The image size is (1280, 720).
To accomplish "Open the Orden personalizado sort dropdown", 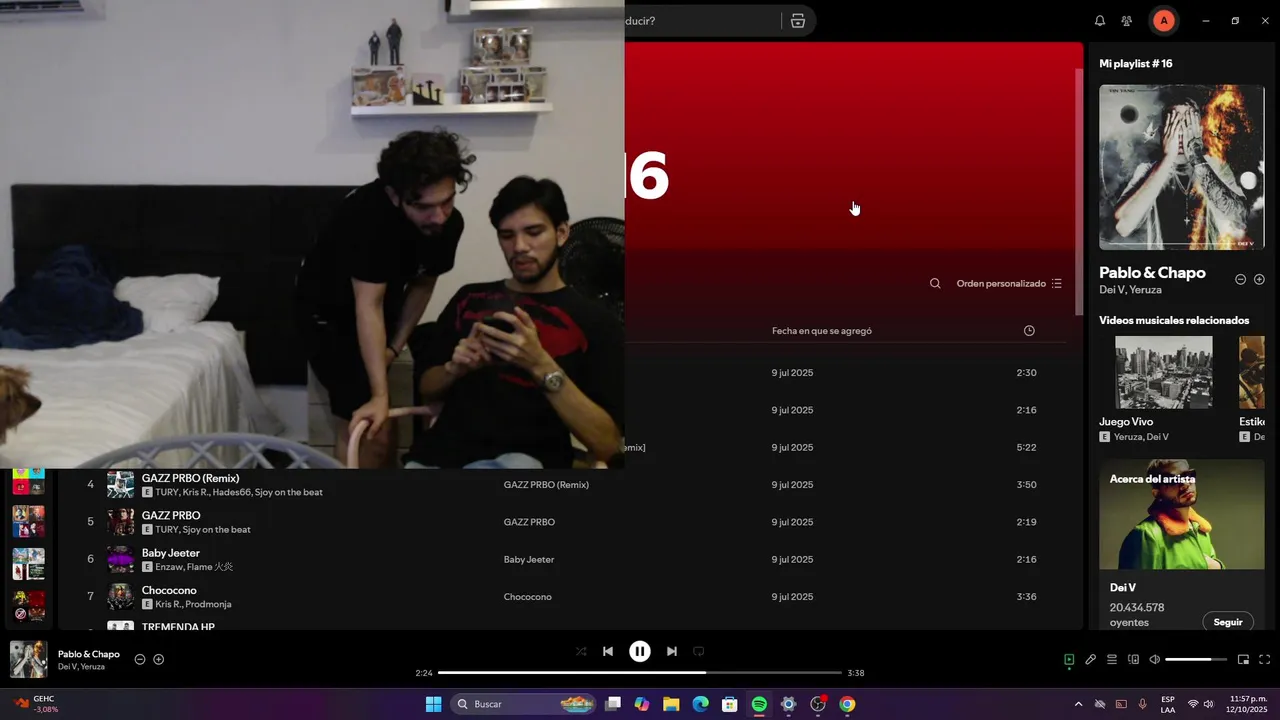I will click(1009, 283).
